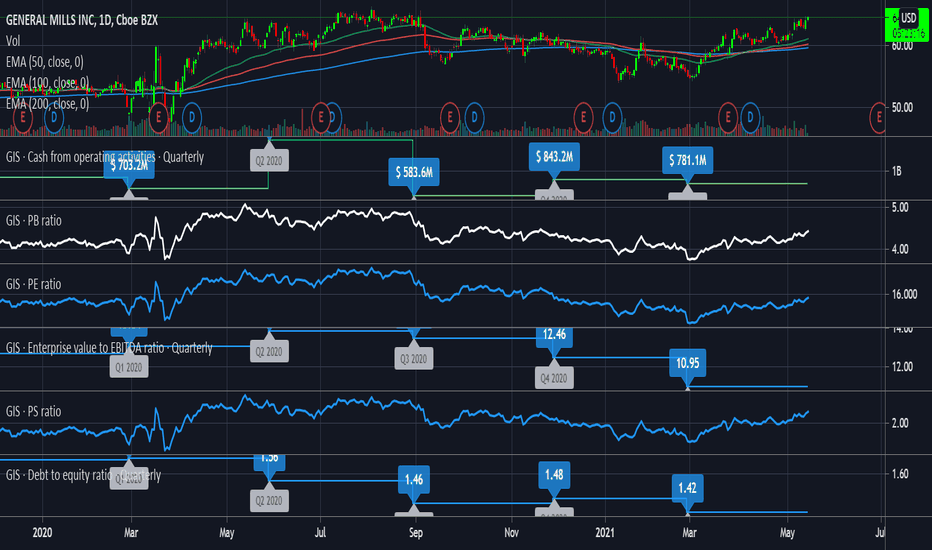Click the GIS PB ratio pane title
The height and width of the screenshot is (550, 932).
(x=33, y=221)
